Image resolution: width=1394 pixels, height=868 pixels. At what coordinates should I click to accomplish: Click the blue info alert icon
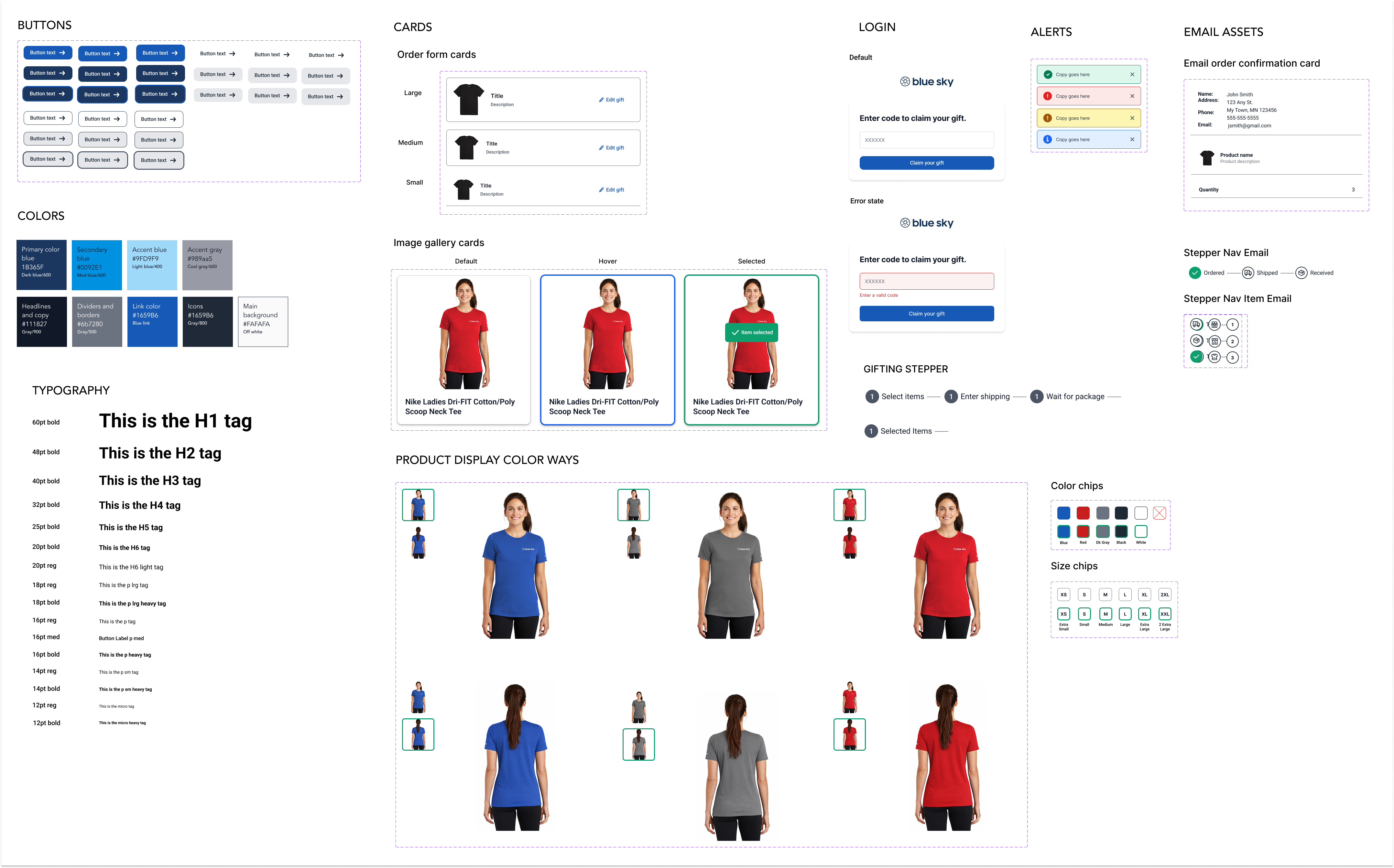tap(1047, 140)
